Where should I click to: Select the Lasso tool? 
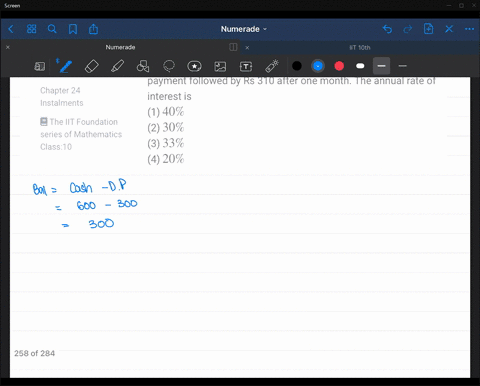coord(169,66)
